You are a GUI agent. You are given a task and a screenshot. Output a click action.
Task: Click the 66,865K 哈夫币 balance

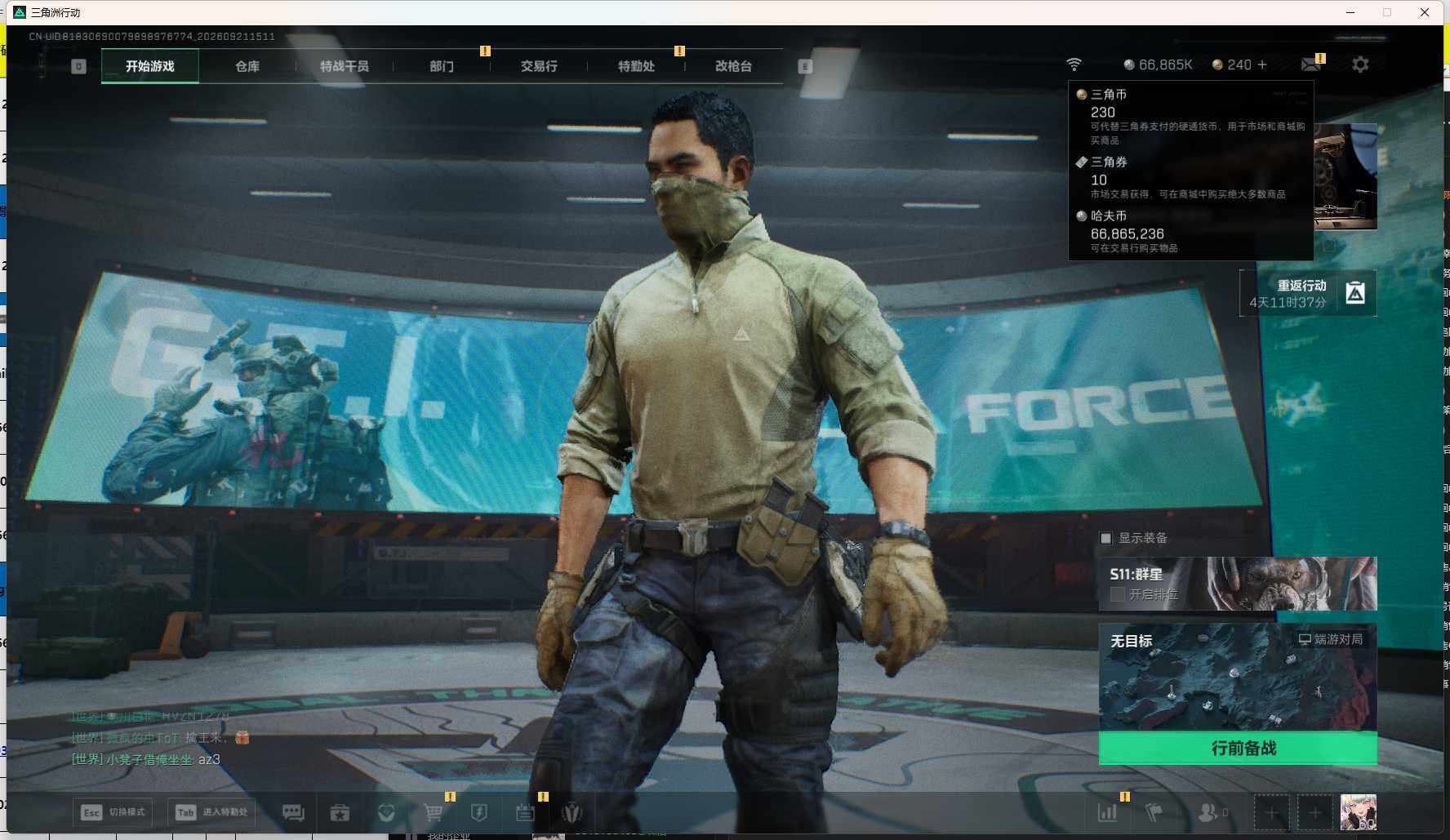(x=1165, y=64)
